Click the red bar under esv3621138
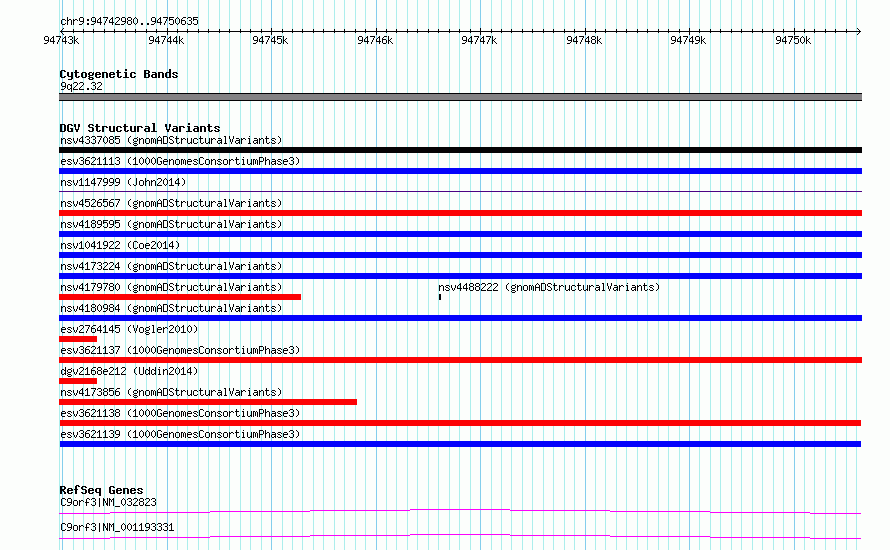 point(460,423)
